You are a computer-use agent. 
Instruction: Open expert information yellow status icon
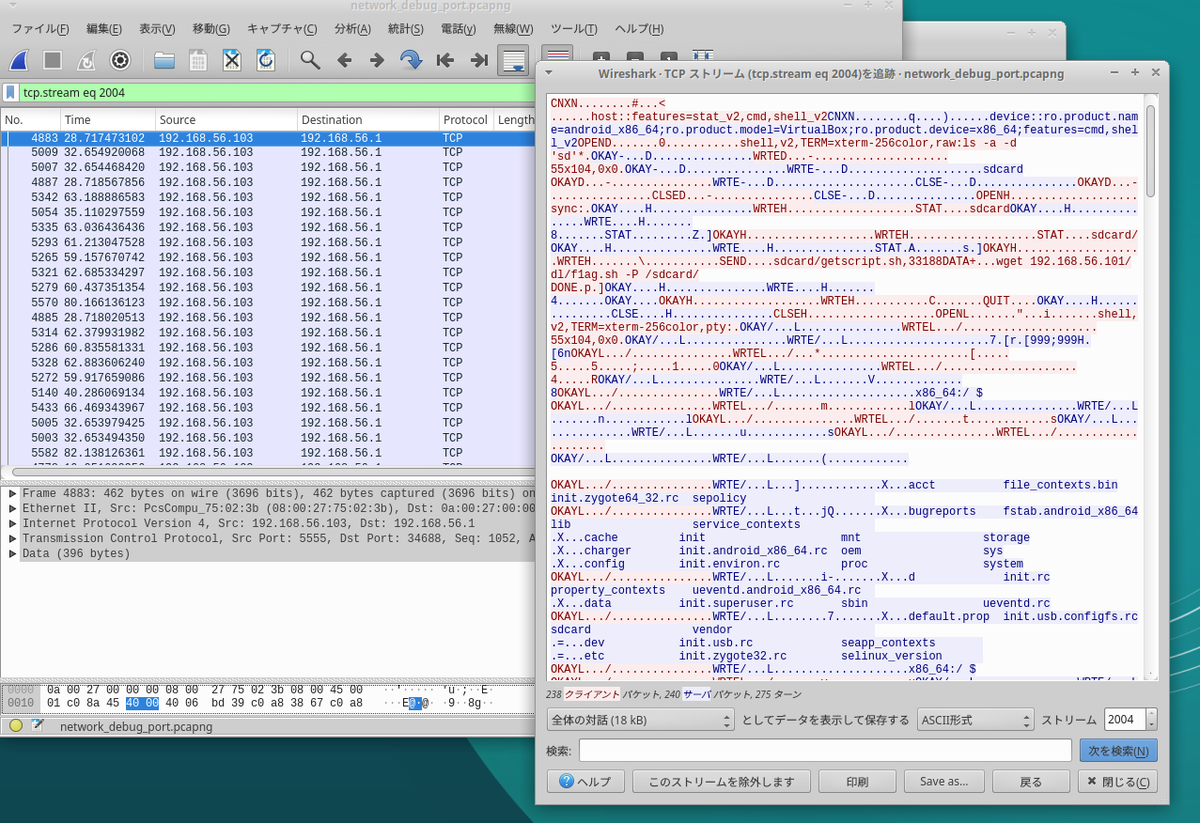point(15,726)
